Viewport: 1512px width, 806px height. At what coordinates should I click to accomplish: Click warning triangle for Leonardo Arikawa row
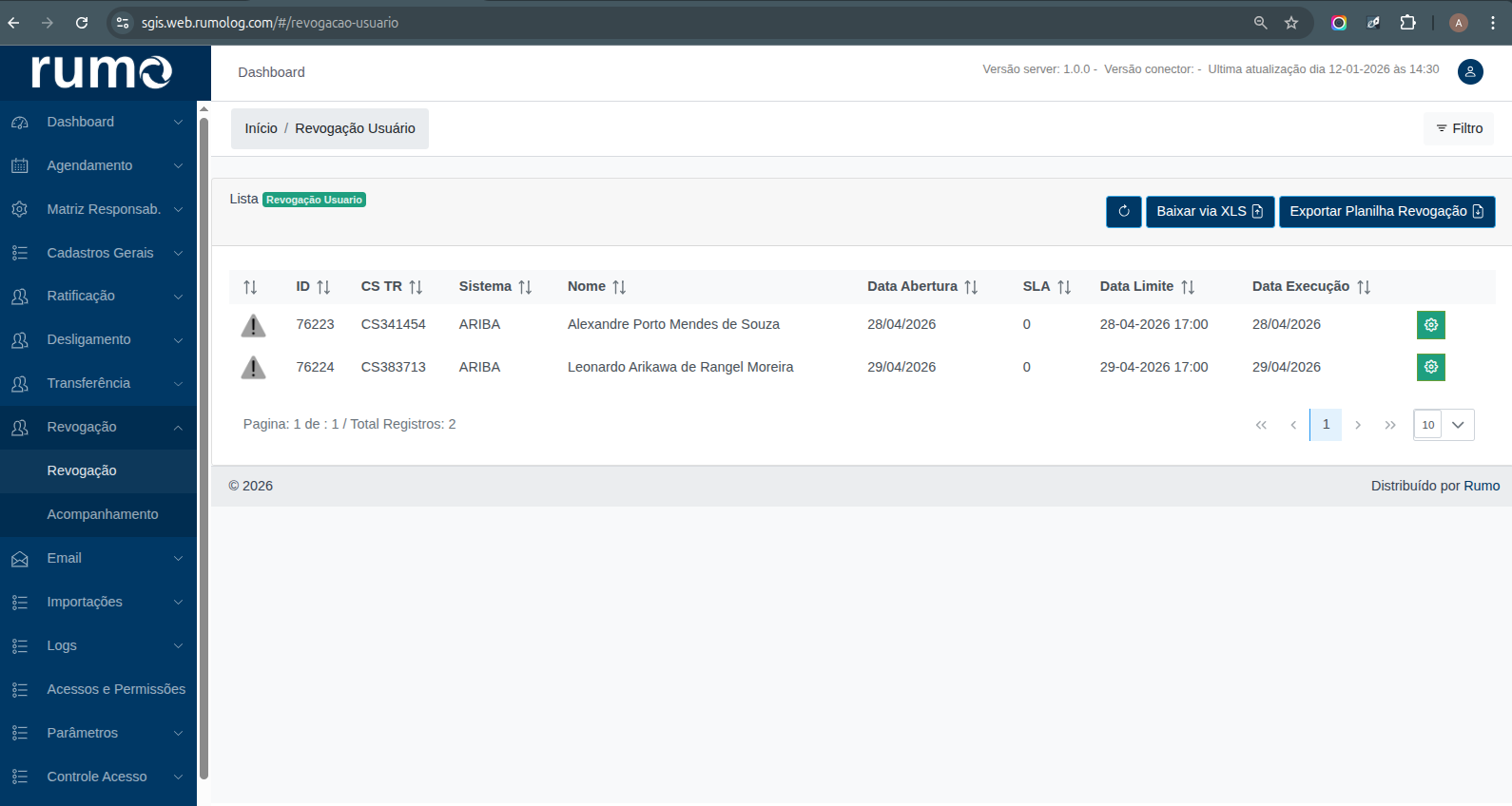(x=253, y=368)
